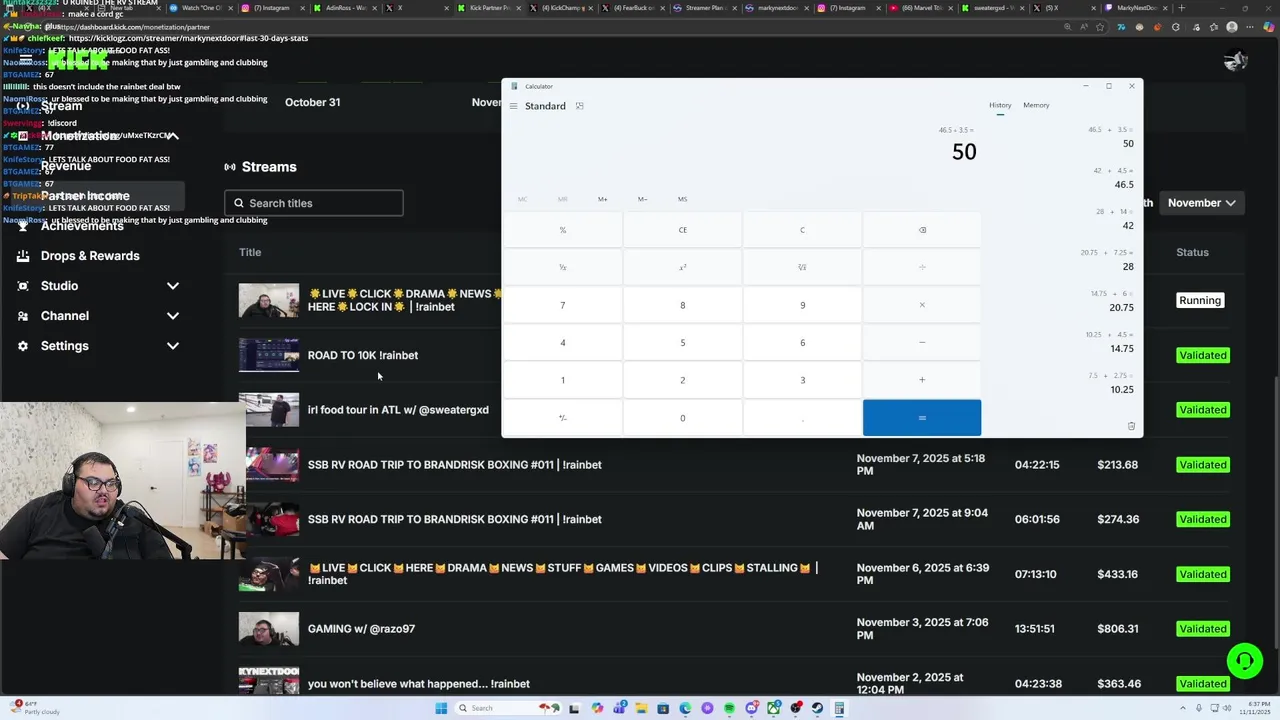Open Steam from the taskbar
Image resolution: width=1280 pixels, height=720 pixels.
click(817, 708)
